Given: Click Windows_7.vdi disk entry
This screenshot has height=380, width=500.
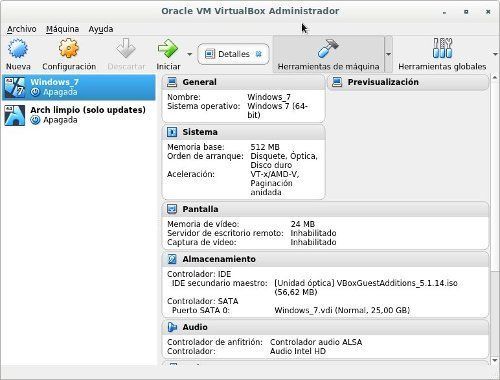Looking at the screenshot, I should [342, 310].
